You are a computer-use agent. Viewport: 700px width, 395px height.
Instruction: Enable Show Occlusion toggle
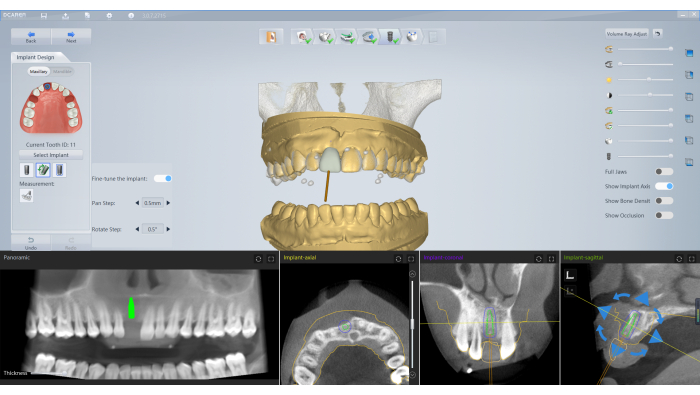pyautogui.click(x=664, y=215)
